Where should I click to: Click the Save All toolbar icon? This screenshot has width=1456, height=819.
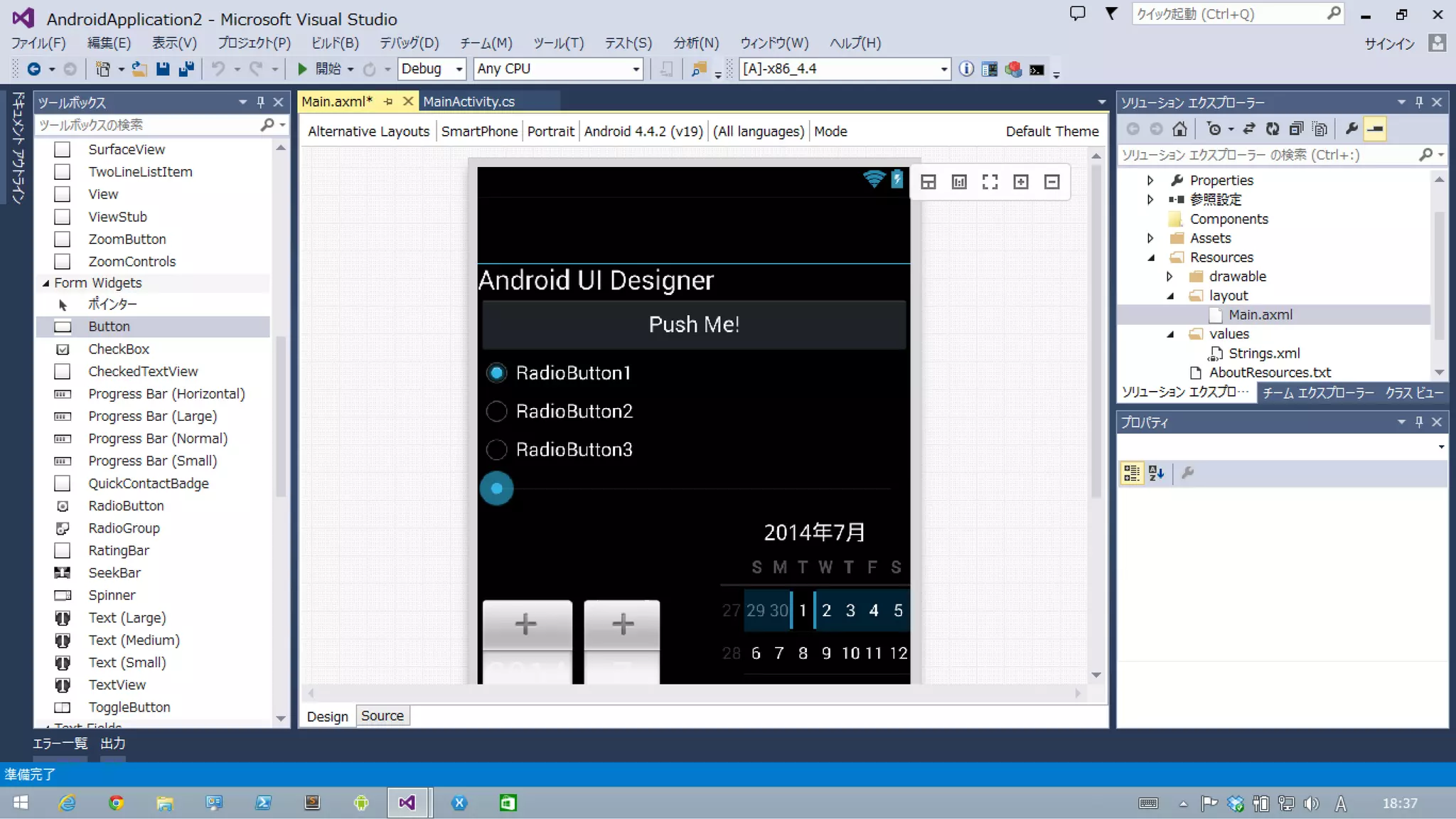(187, 69)
